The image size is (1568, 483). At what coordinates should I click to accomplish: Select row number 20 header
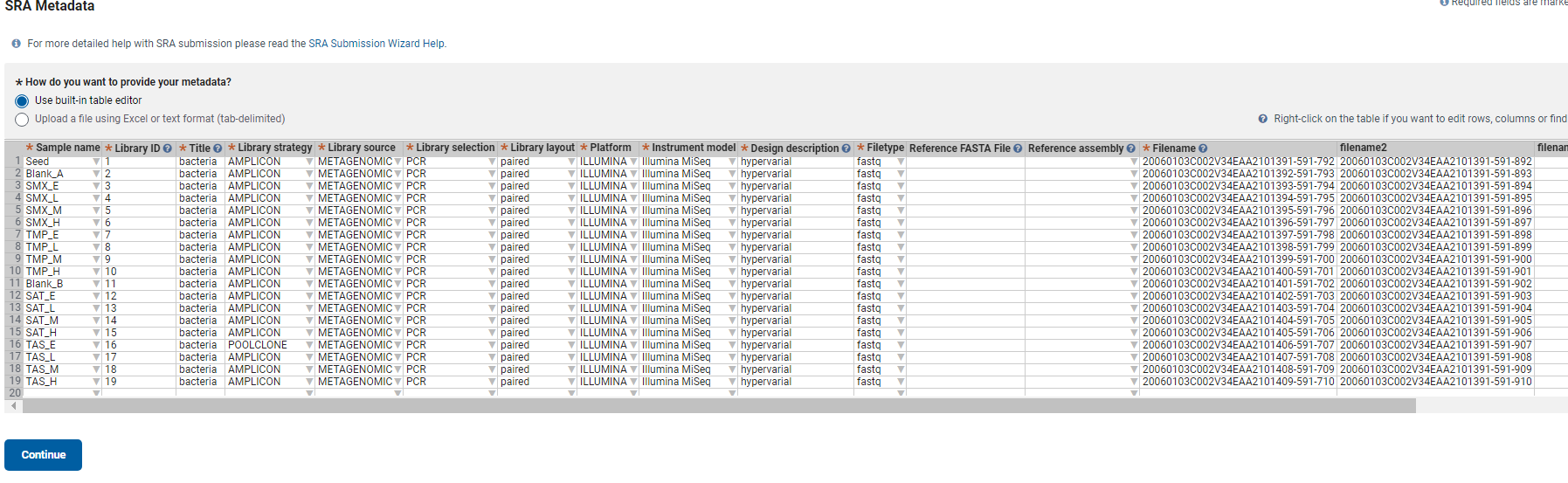(14, 393)
